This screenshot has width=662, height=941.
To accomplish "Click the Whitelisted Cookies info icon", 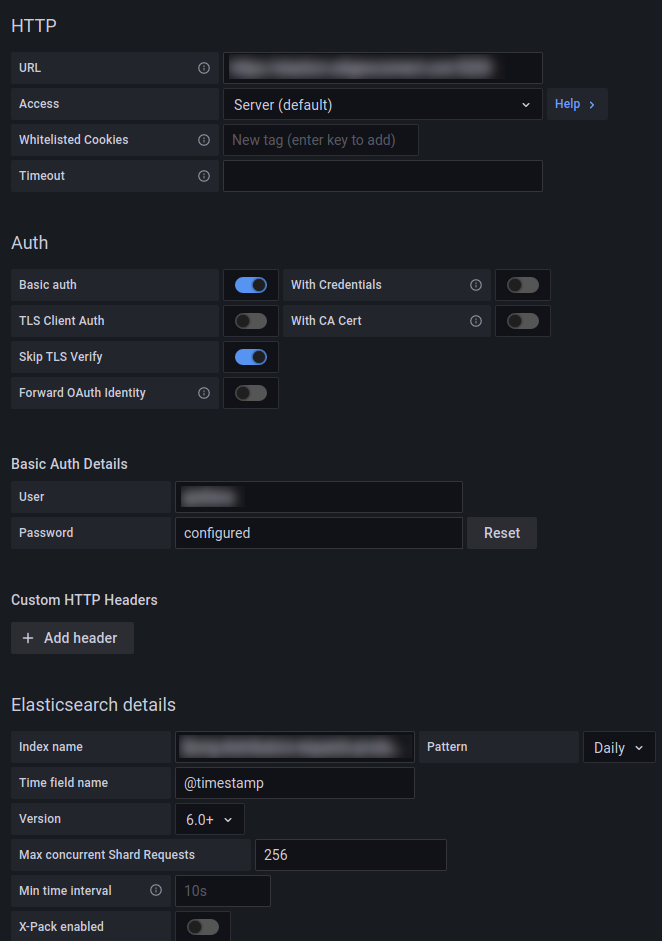I will pos(203,140).
